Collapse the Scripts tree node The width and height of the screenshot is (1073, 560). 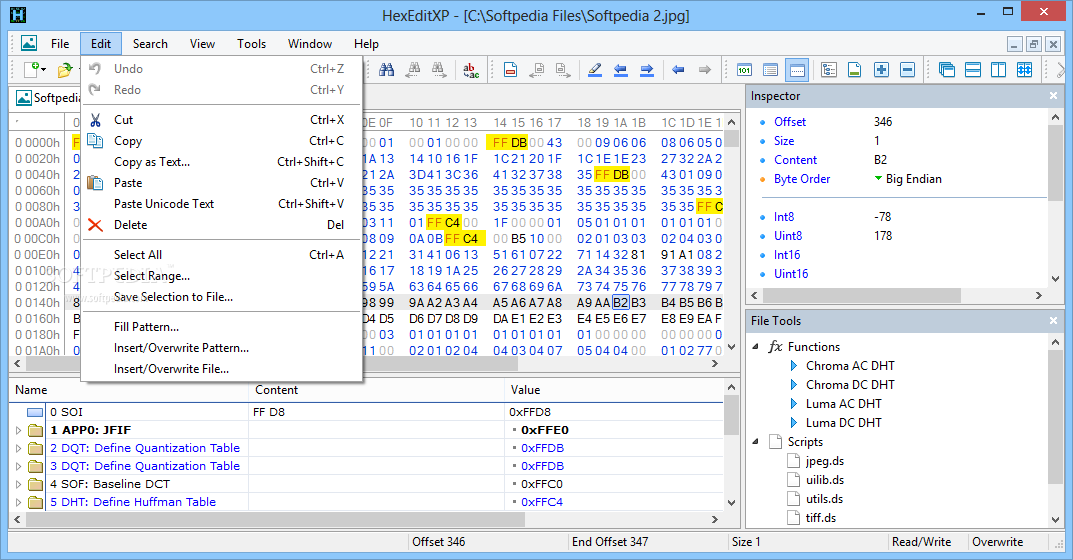tap(755, 442)
